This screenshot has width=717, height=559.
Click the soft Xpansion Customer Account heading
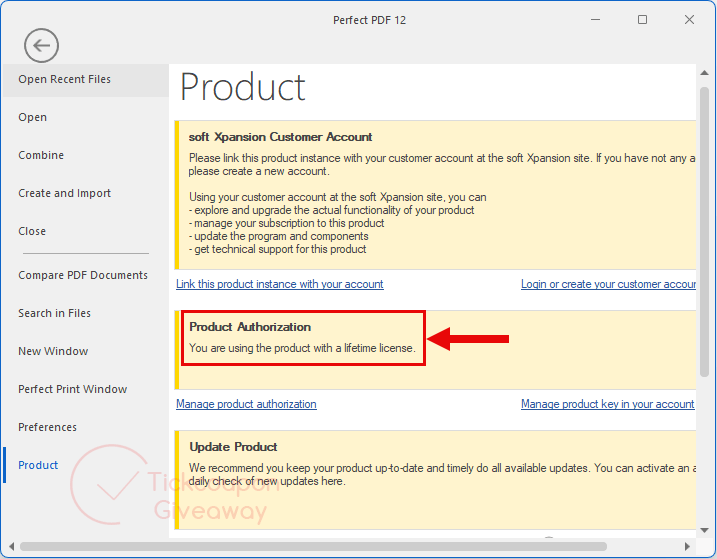(x=280, y=137)
